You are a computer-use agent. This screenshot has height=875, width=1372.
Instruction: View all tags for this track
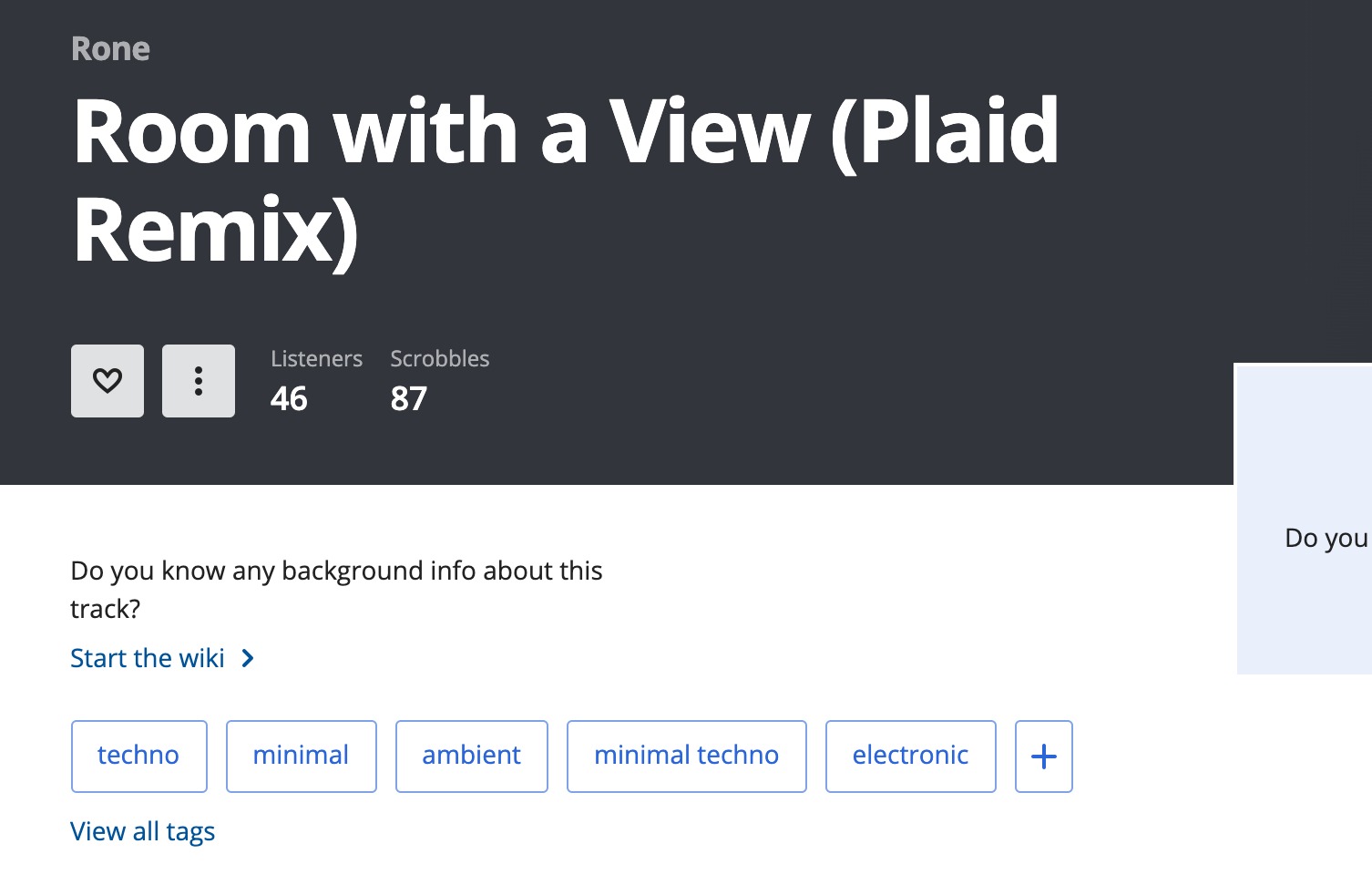143,831
